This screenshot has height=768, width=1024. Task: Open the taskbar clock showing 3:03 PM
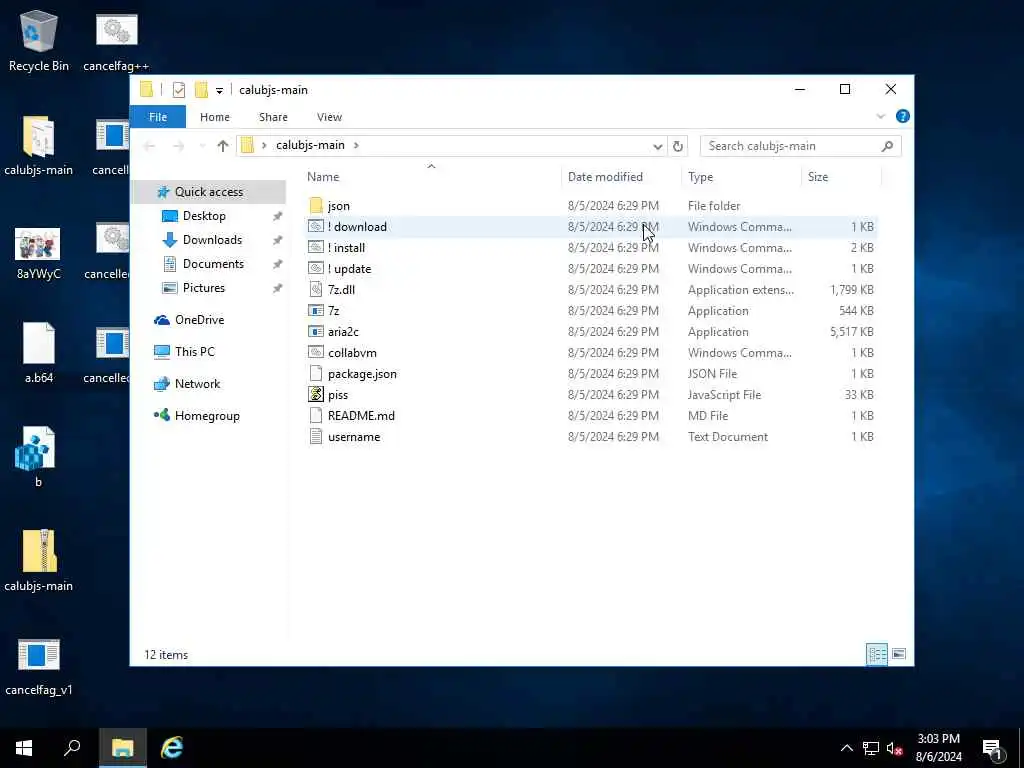point(938,748)
